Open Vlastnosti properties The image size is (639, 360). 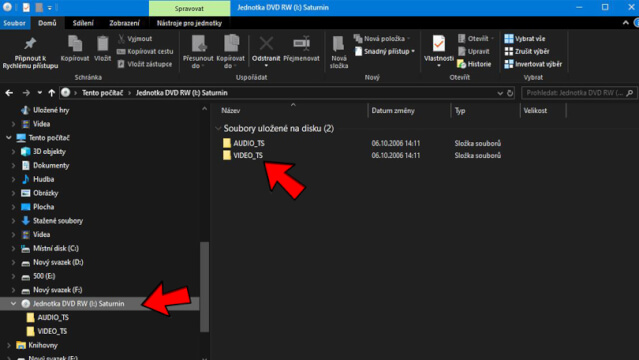[x=438, y=51]
